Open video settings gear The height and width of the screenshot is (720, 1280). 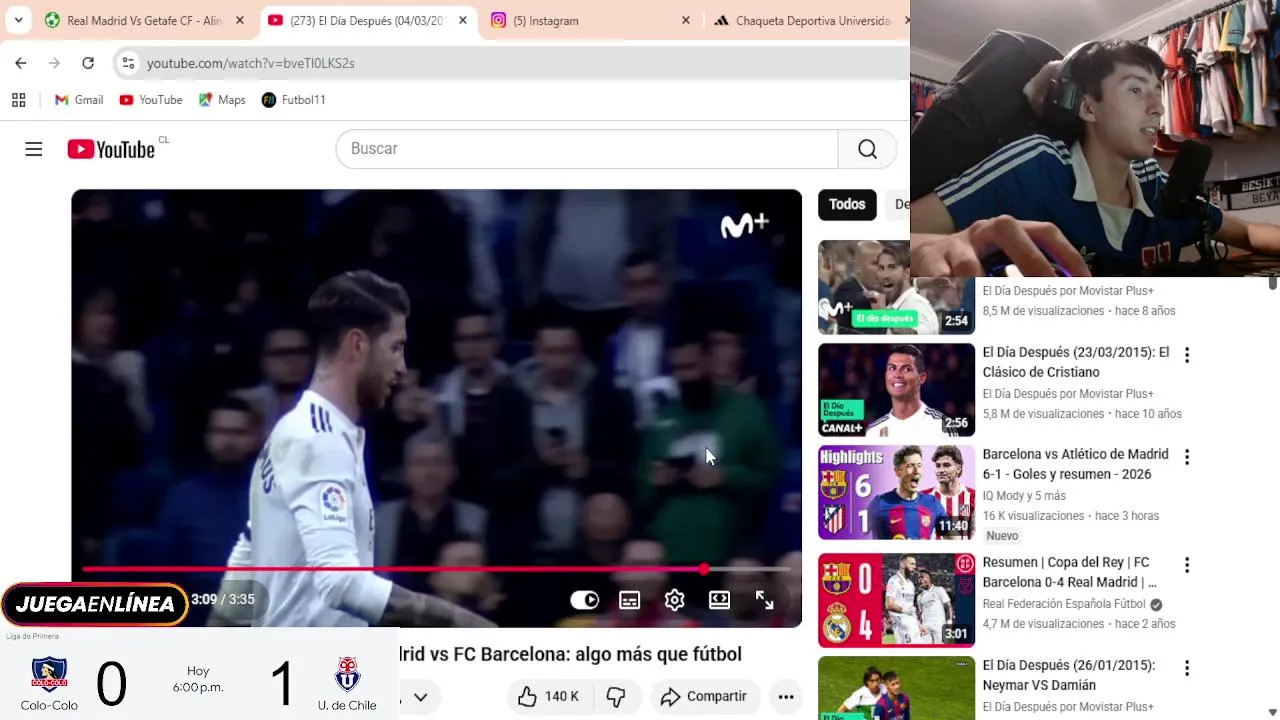675,600
